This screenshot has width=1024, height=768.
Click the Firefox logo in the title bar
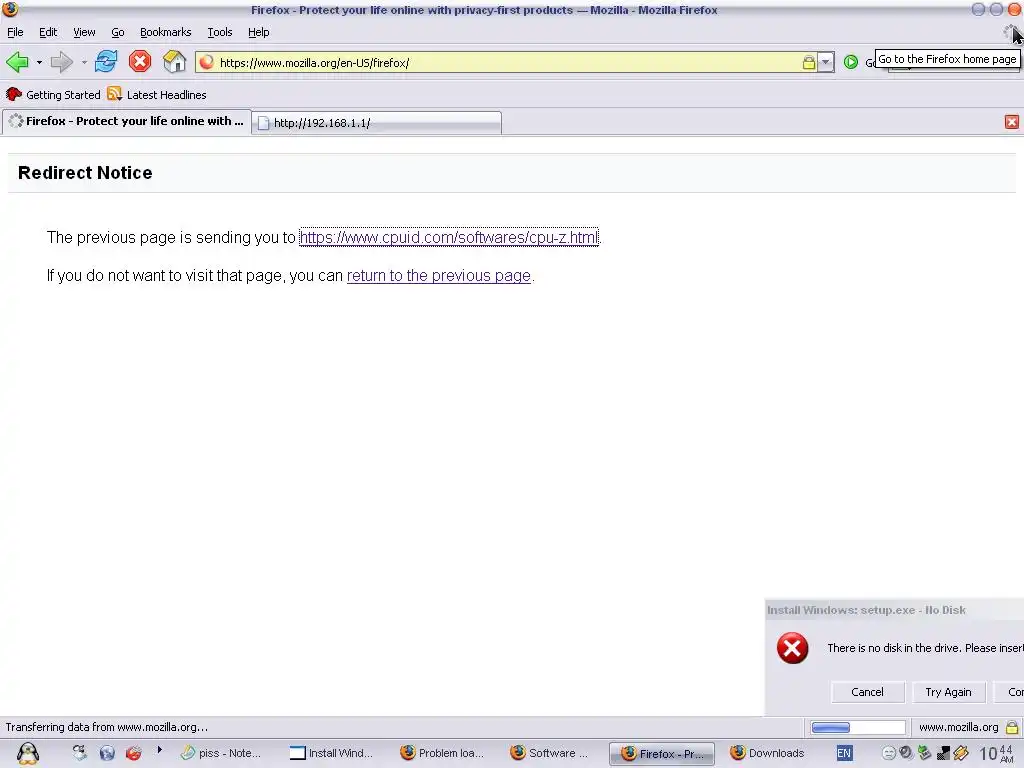(x=10, y=9)
